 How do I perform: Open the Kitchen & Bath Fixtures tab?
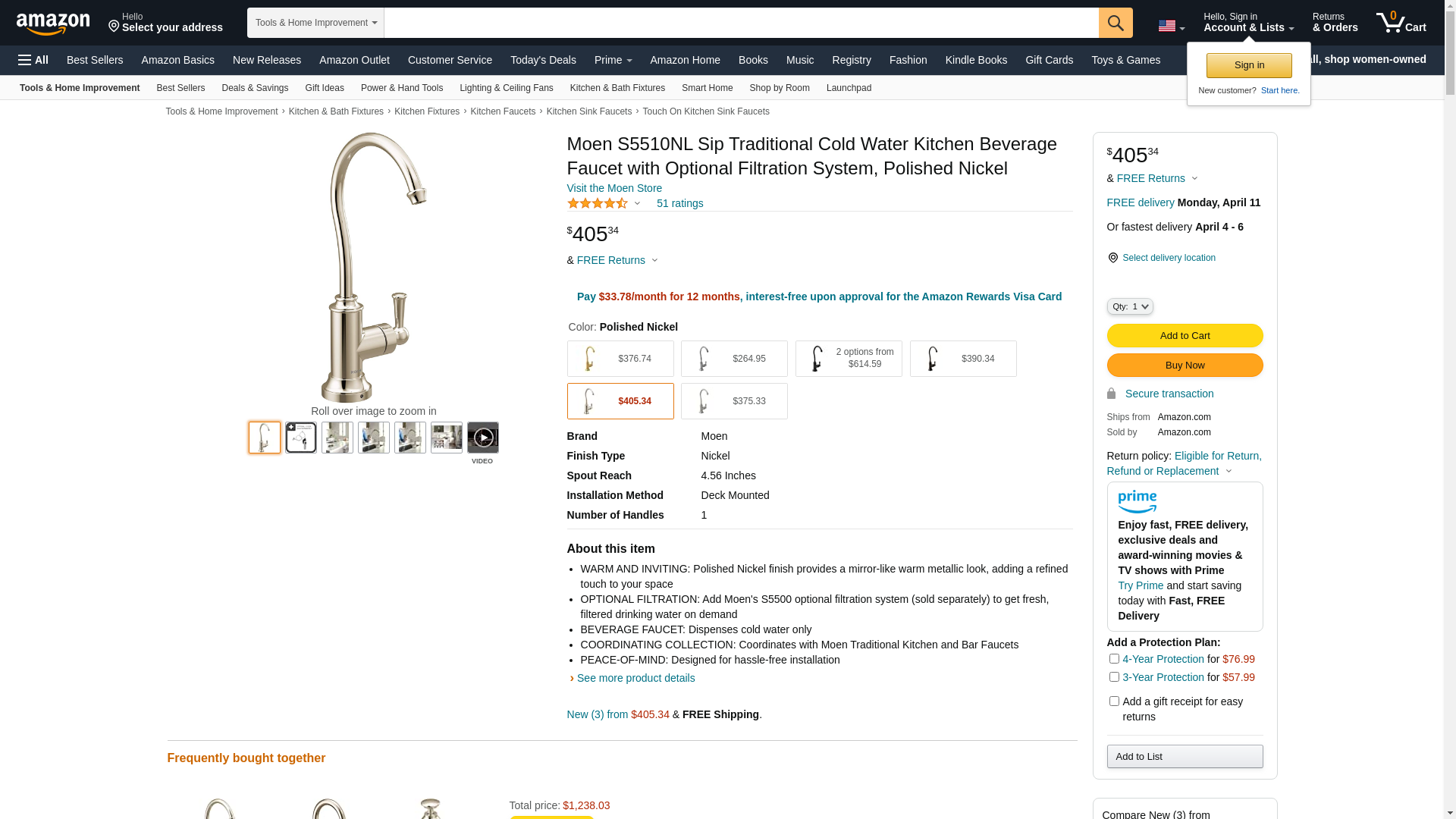(617, 88)
